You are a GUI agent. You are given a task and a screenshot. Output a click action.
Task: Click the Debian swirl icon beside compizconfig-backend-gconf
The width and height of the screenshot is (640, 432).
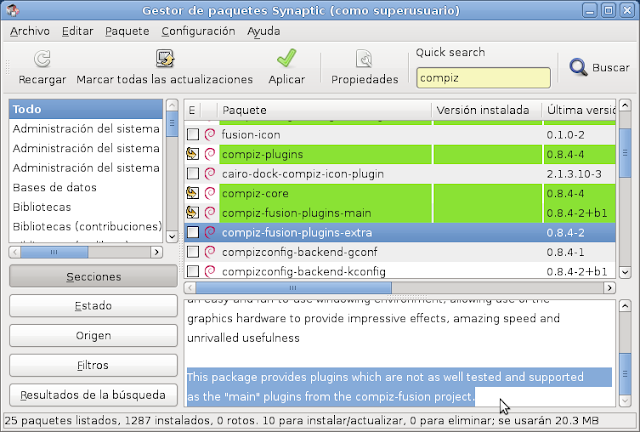(210, 252)
